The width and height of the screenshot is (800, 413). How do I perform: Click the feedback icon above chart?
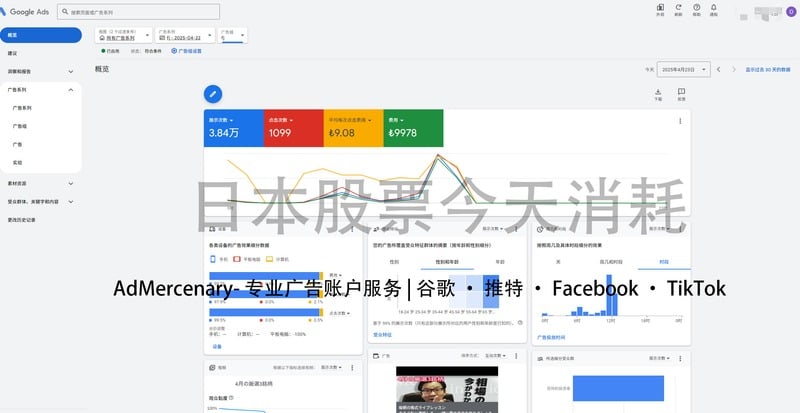coord(681,92)
